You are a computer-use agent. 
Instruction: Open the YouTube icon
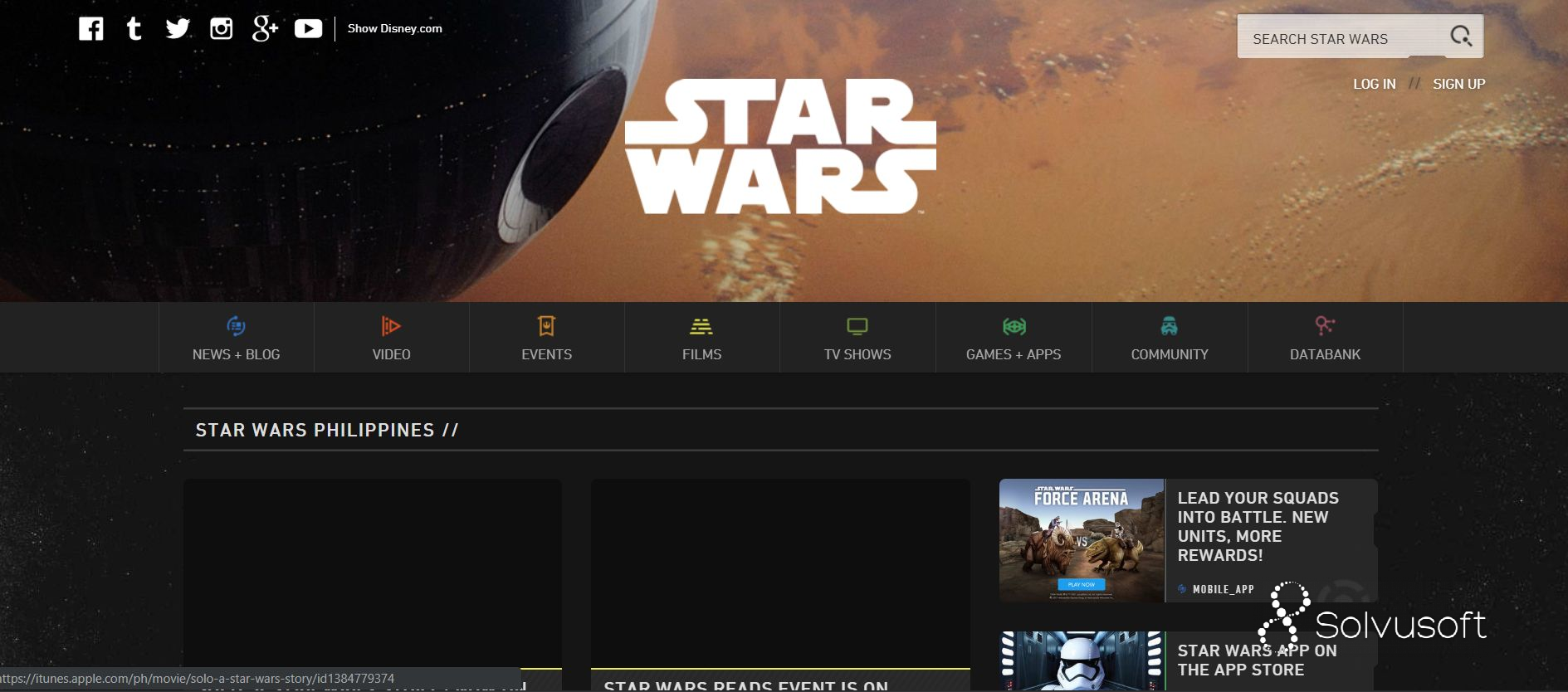308,29
